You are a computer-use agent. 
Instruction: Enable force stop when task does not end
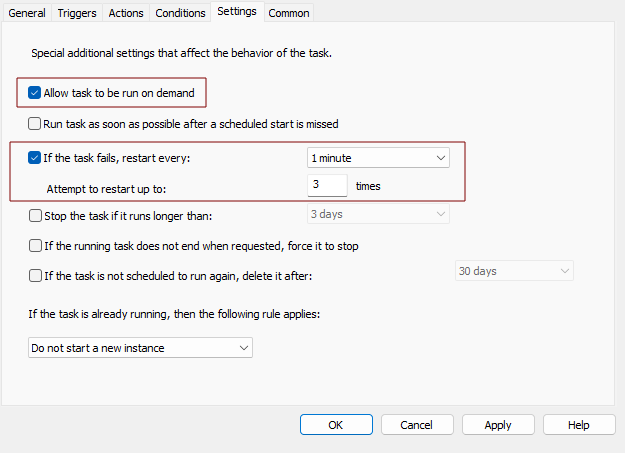coord(35,245)
